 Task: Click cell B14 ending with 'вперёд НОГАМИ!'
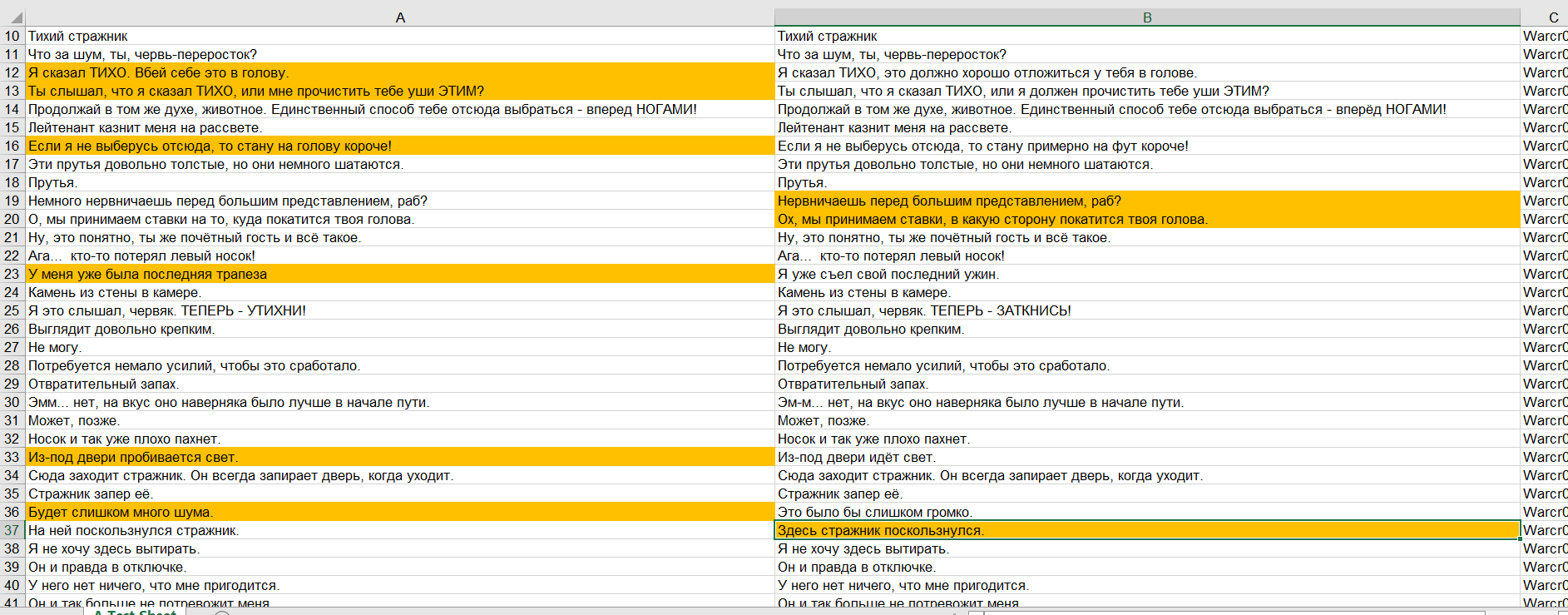(x=1147, y=109)
